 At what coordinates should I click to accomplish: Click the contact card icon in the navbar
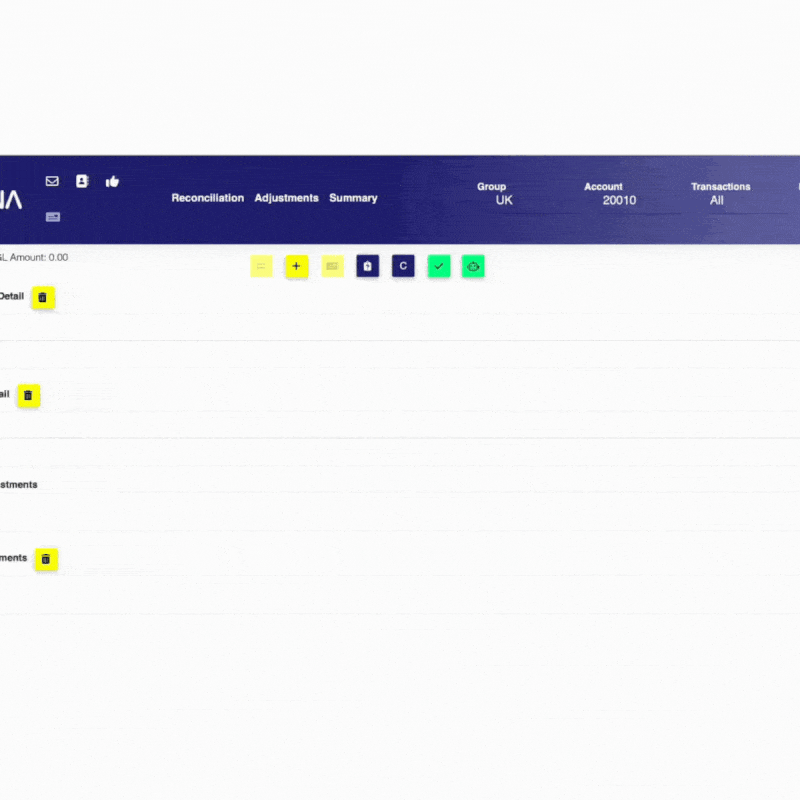click(81, 181)
